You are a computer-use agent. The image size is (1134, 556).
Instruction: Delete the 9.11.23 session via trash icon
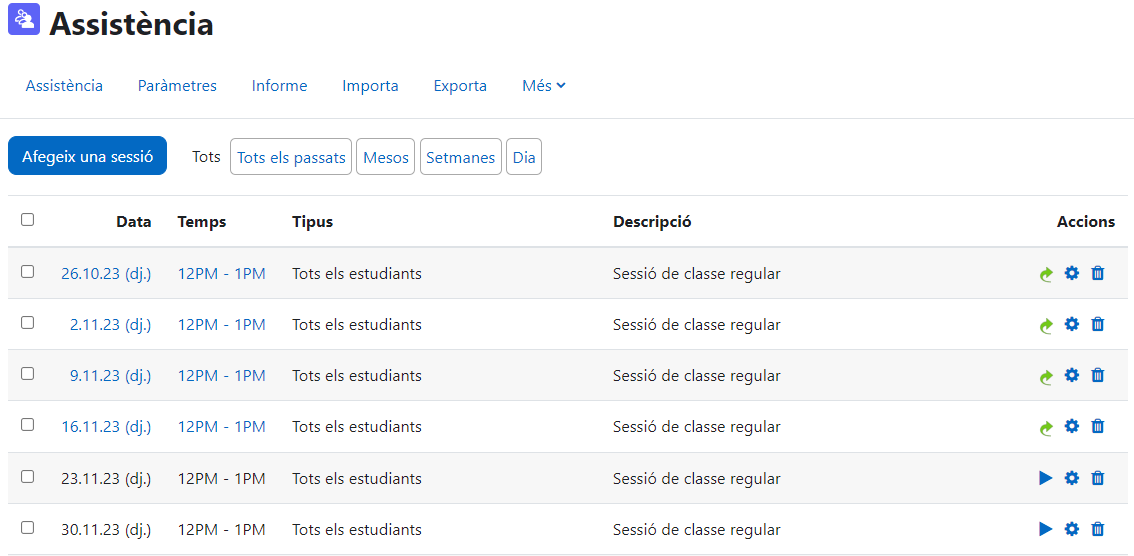point(1098,375)
